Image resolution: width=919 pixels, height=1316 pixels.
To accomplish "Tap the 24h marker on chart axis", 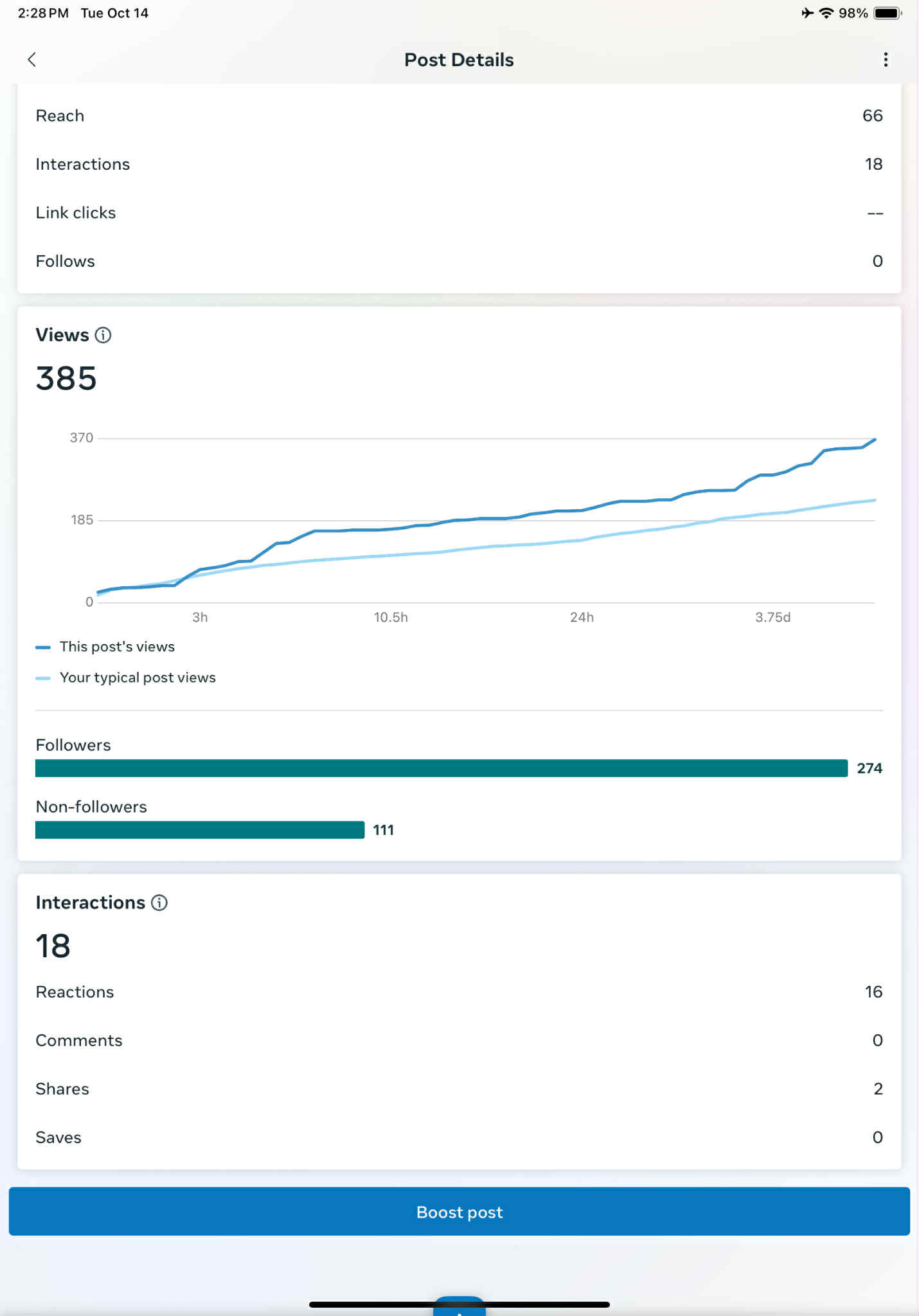I will (x=582, y=617).
